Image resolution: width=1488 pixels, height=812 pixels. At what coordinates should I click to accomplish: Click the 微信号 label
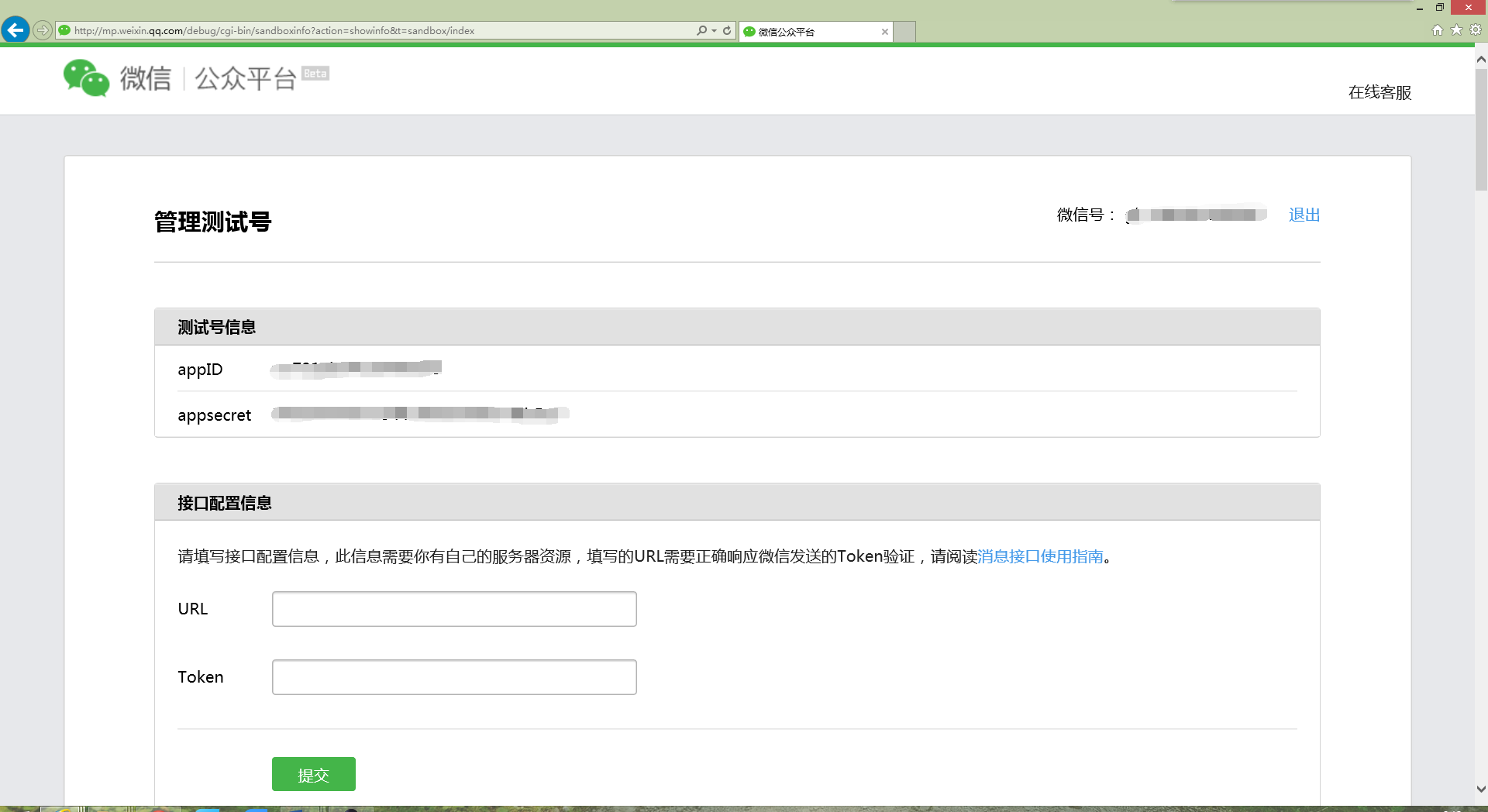click(x=1085, y=215)
